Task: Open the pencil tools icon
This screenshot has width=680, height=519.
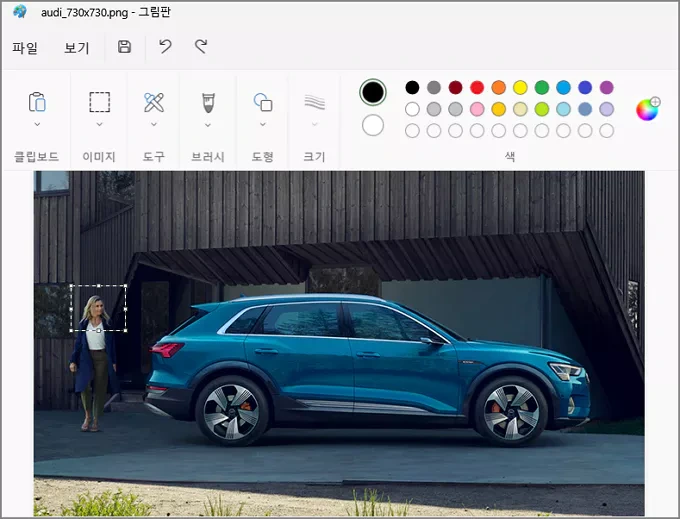Action: click(154, 102)
